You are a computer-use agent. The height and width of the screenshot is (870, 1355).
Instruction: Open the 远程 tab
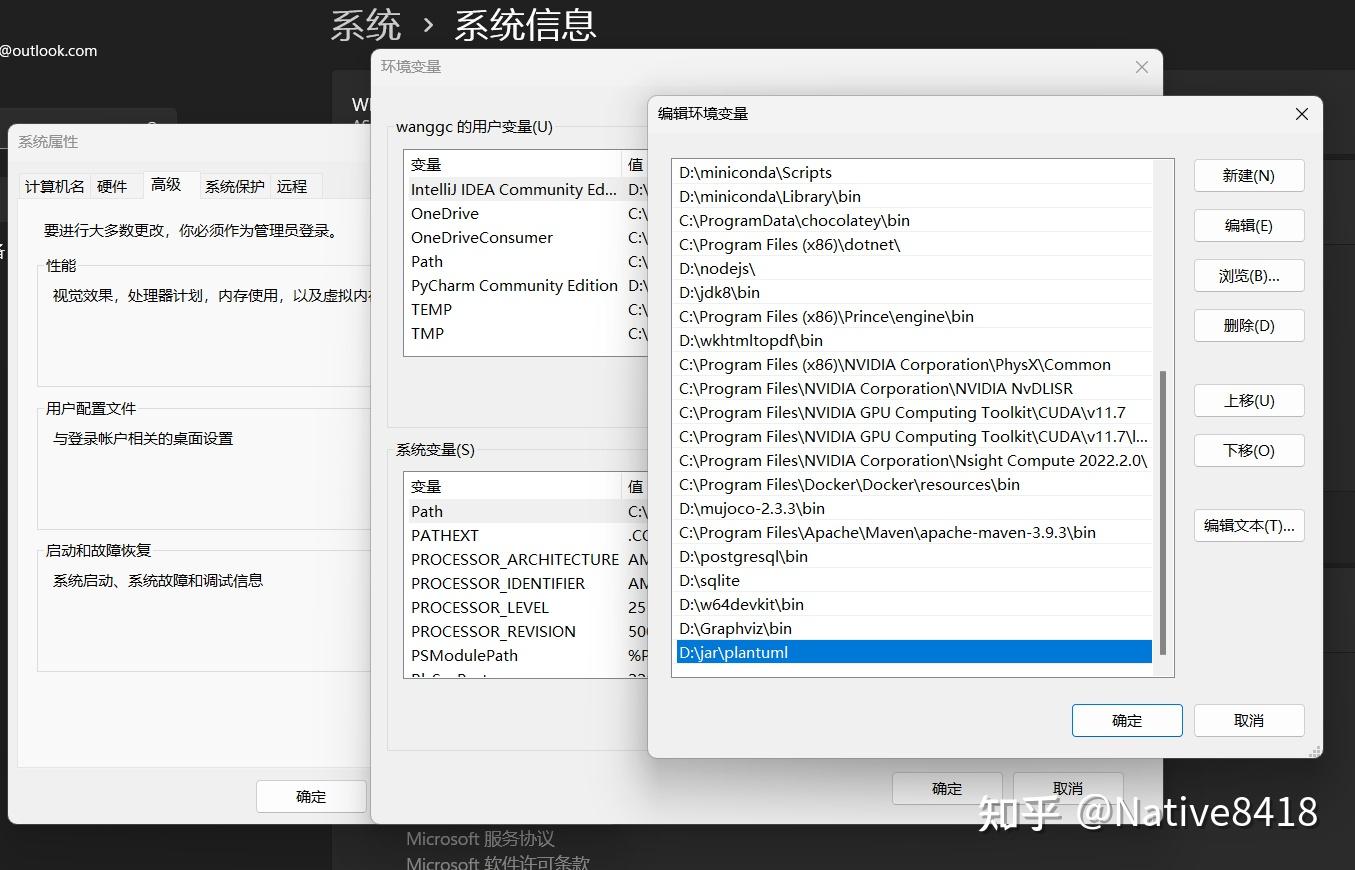(x=294, y=186)
